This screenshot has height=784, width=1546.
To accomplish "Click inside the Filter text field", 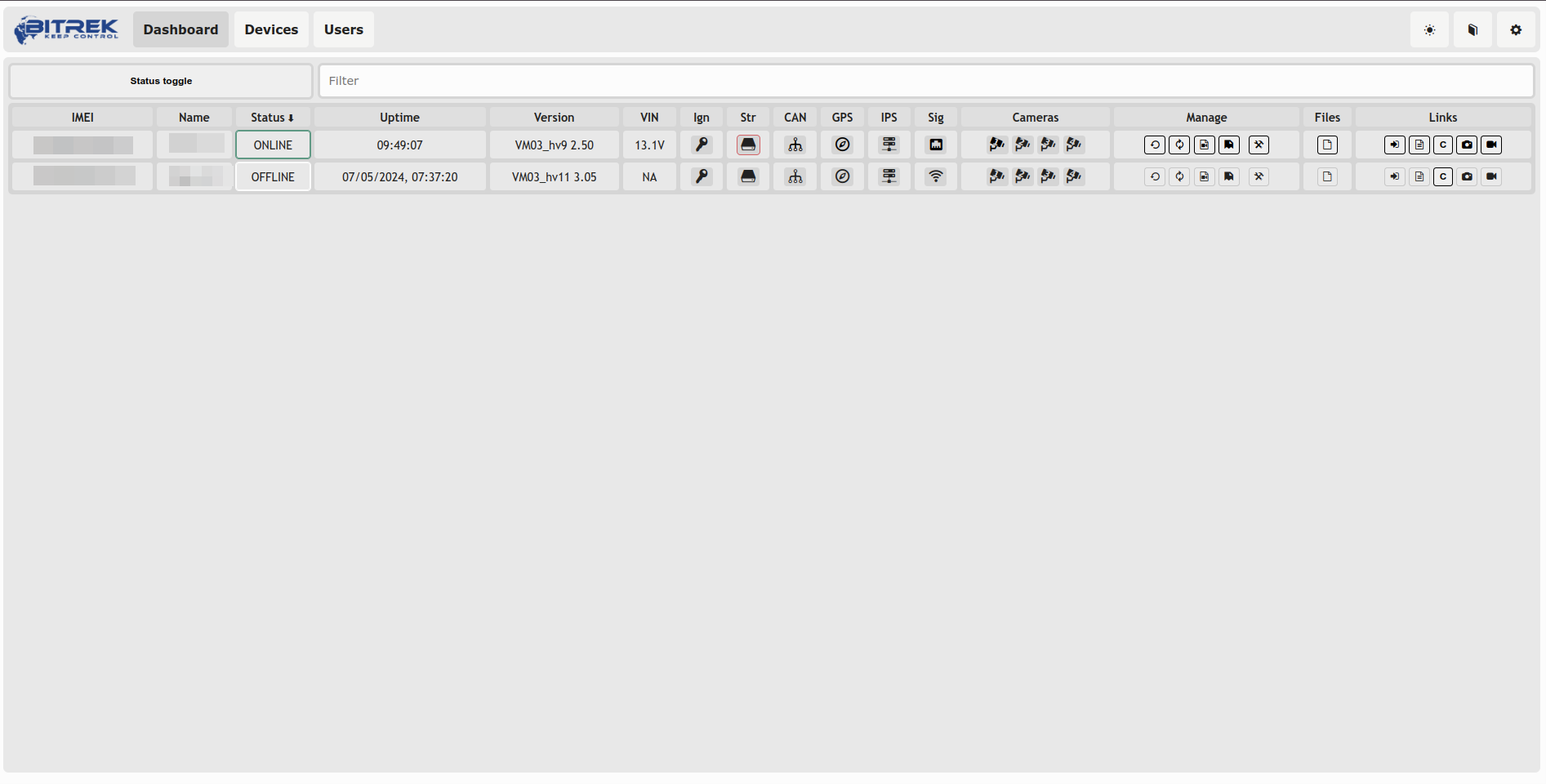I will (925, 81).
